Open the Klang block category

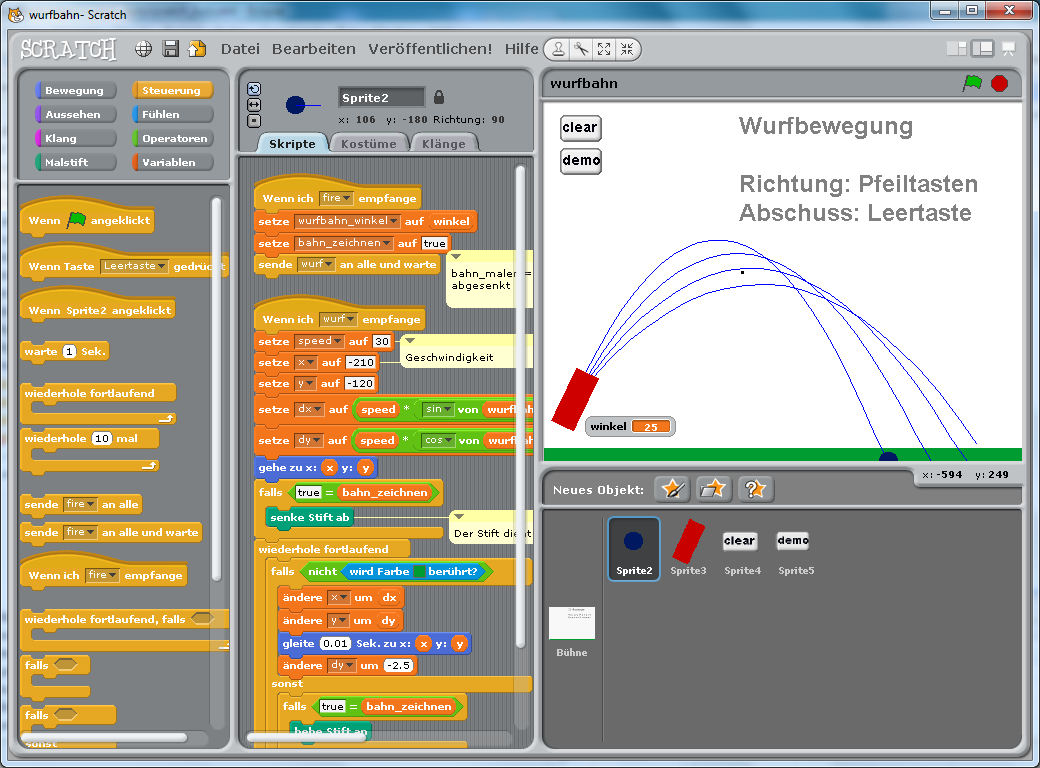[x=76, y=138]
